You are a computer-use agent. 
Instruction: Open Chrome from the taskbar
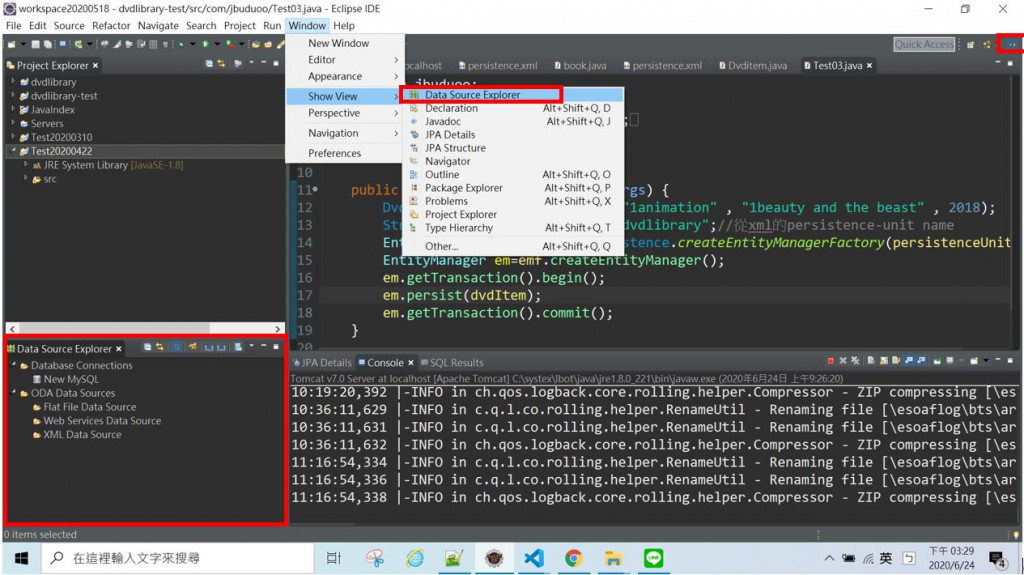573,558
